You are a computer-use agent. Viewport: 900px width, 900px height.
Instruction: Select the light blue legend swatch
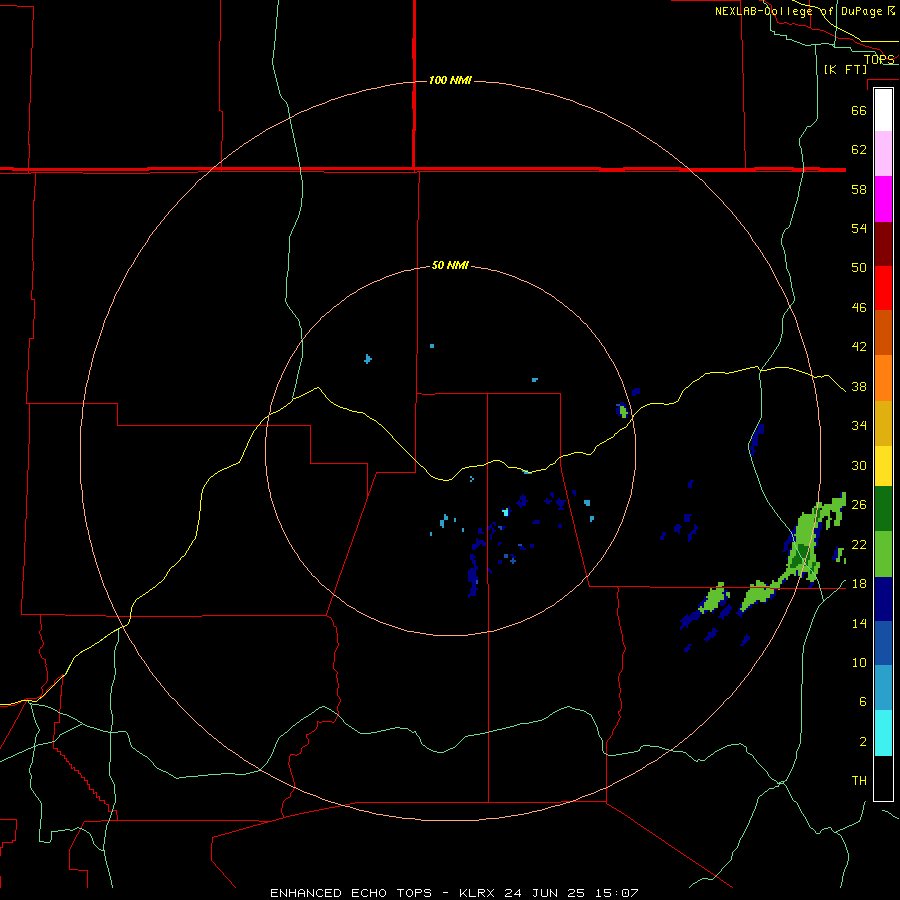[883, 688]
